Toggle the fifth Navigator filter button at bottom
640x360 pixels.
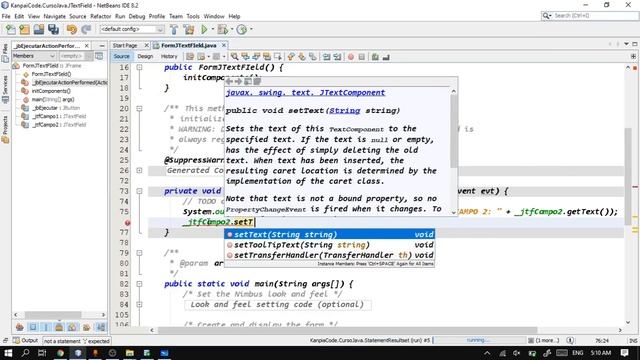pyautogui.click(x=72, y=327)
